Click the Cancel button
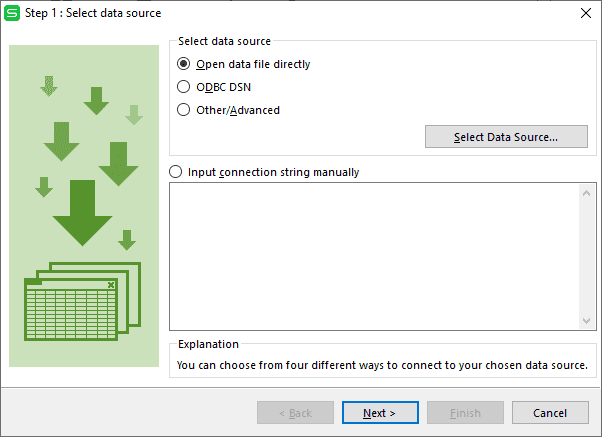 click(x=550, y=413)
